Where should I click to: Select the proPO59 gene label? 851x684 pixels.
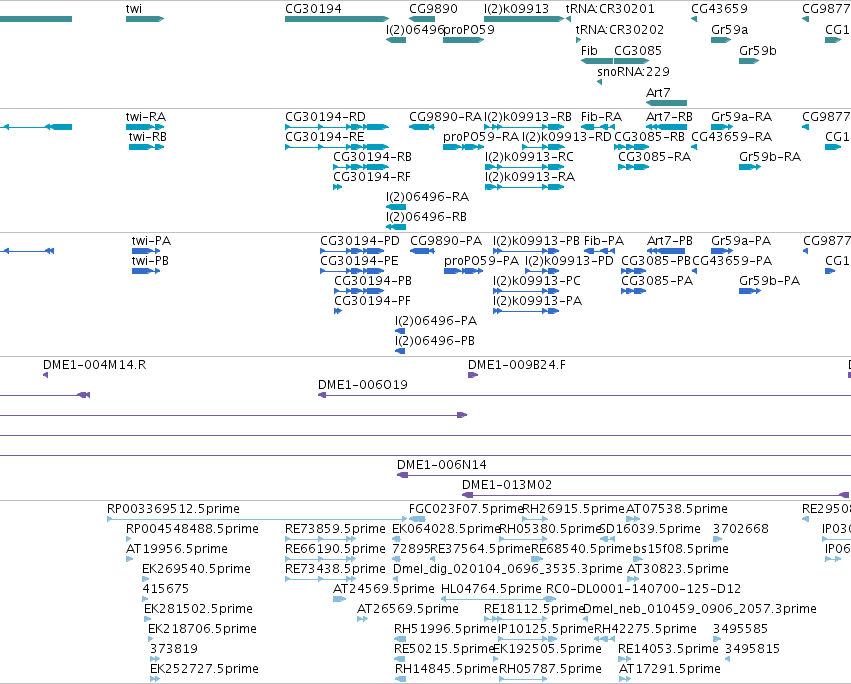(x=469, y=29)
